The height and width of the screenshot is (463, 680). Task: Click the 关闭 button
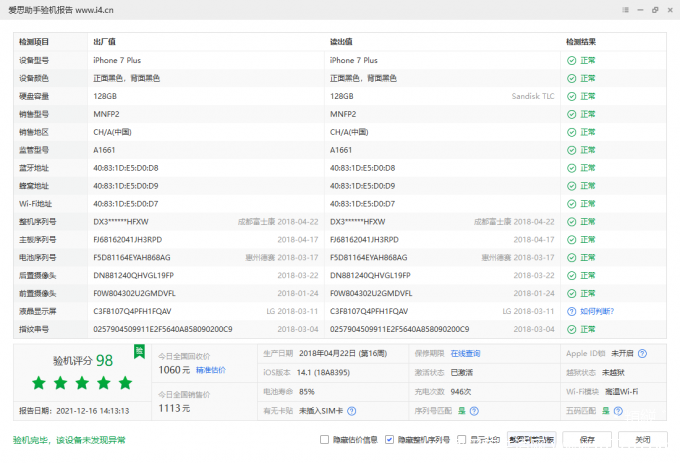click(x=643, y=440)
